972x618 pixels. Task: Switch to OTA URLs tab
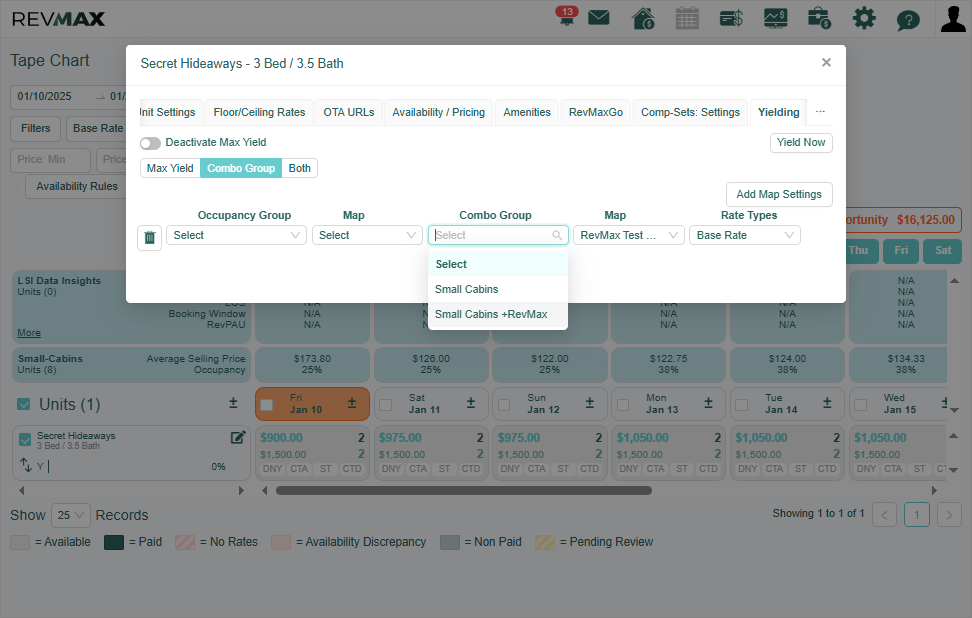(348, 112)
